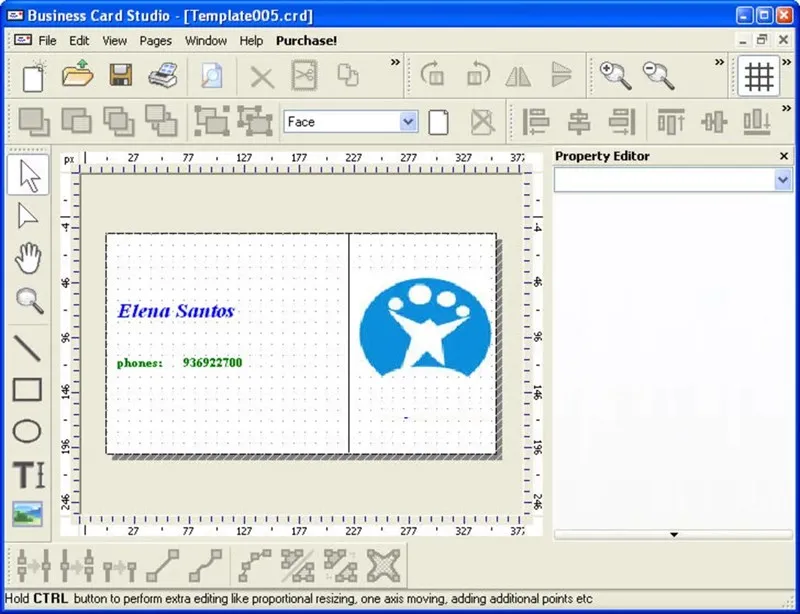The height and width of the screenshot is (614, 800).
Task: Flip the selected object horizontally
Action: 518,75
